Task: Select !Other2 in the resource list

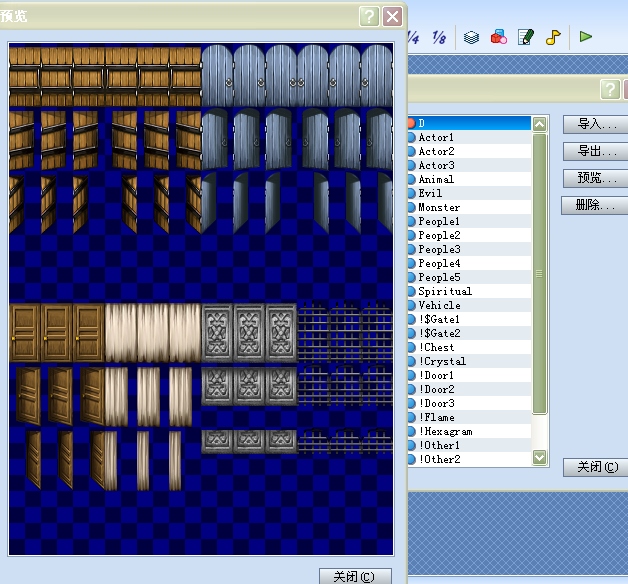Action: tap(469, 459)
